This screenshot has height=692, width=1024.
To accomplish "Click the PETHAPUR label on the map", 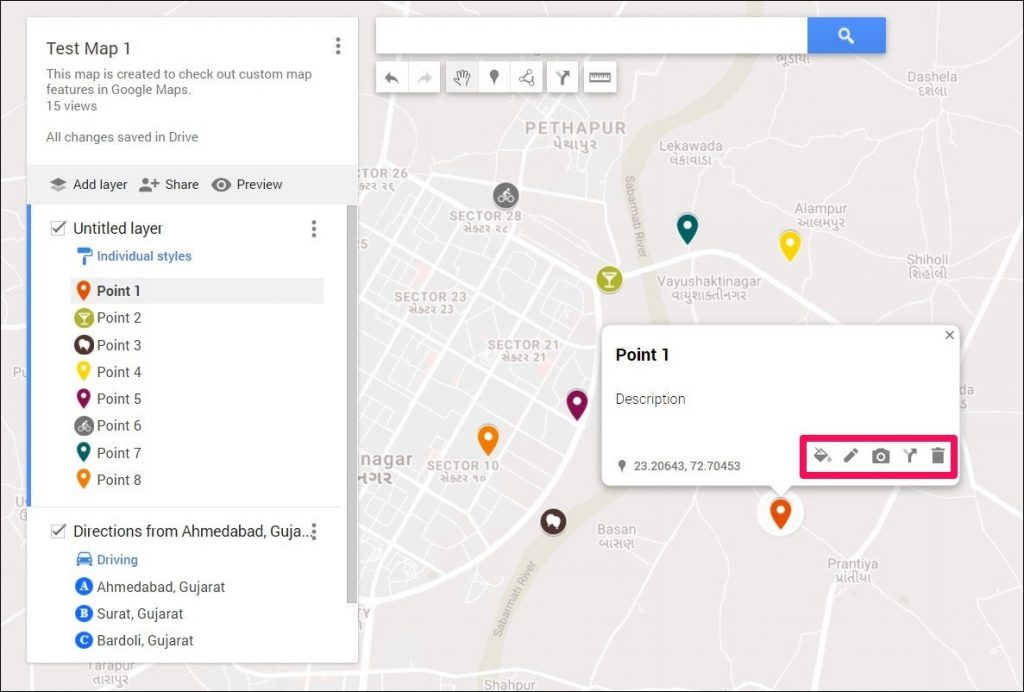I will point(575,128).
